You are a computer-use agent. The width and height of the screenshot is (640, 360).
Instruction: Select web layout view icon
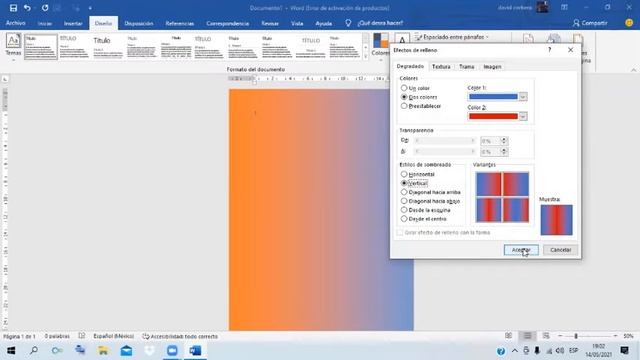tap(546, 336)
